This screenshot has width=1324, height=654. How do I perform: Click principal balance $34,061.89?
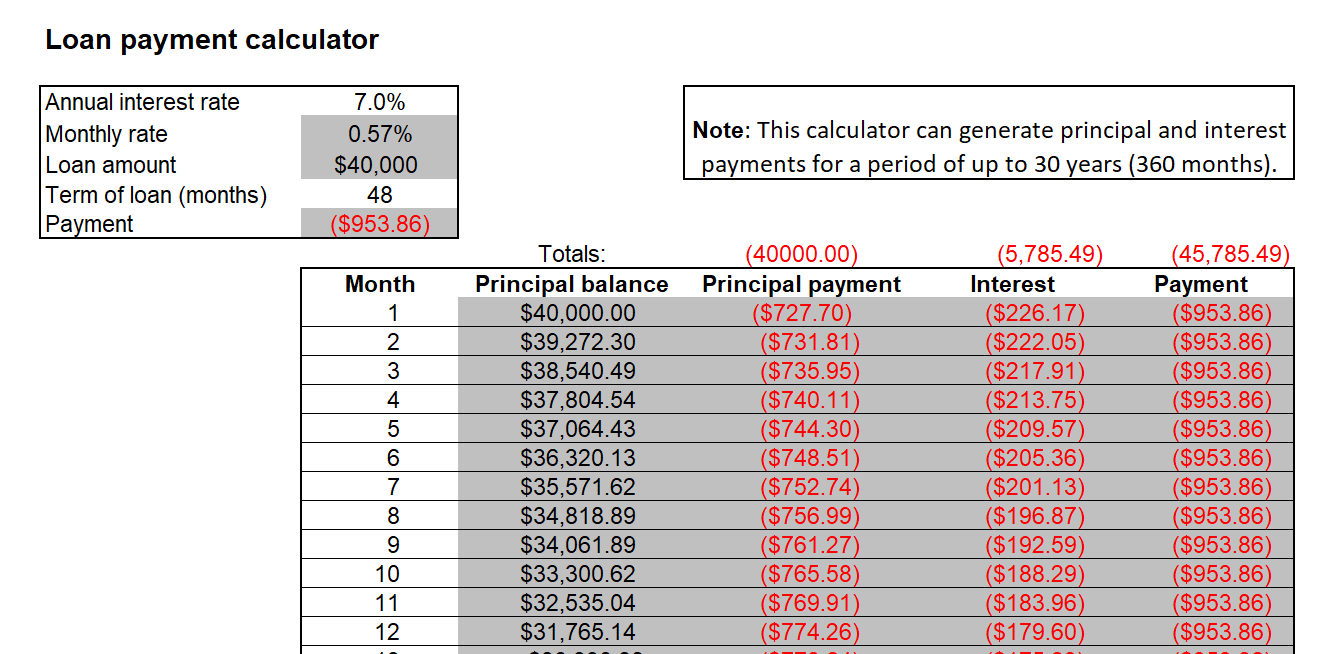click(x=578, y=545)
